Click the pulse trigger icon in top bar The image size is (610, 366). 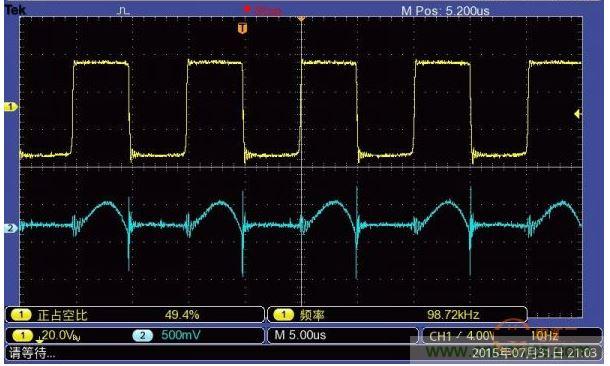[123, 11]
